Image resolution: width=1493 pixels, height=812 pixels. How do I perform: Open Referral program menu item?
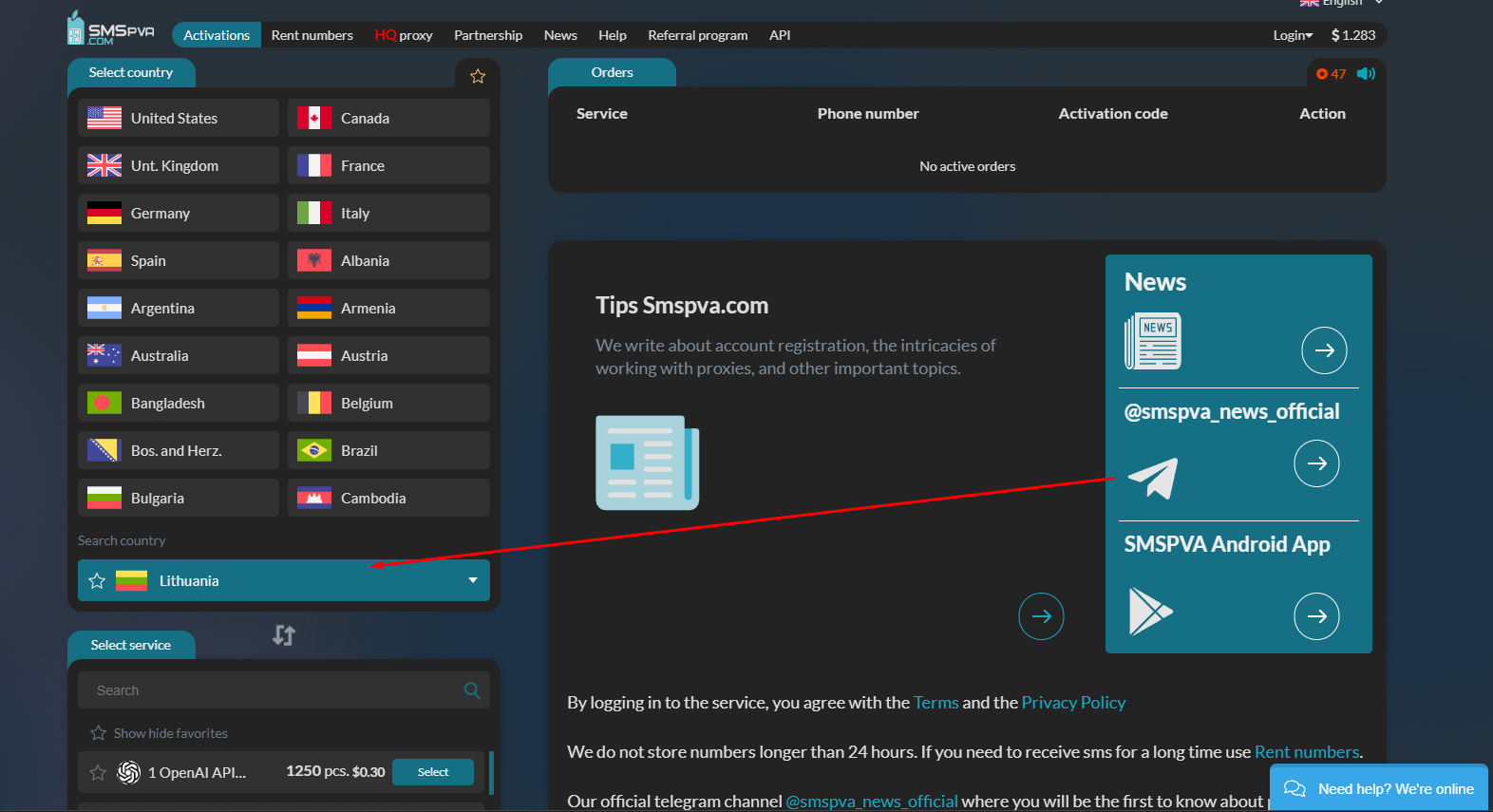coord(698,35)
